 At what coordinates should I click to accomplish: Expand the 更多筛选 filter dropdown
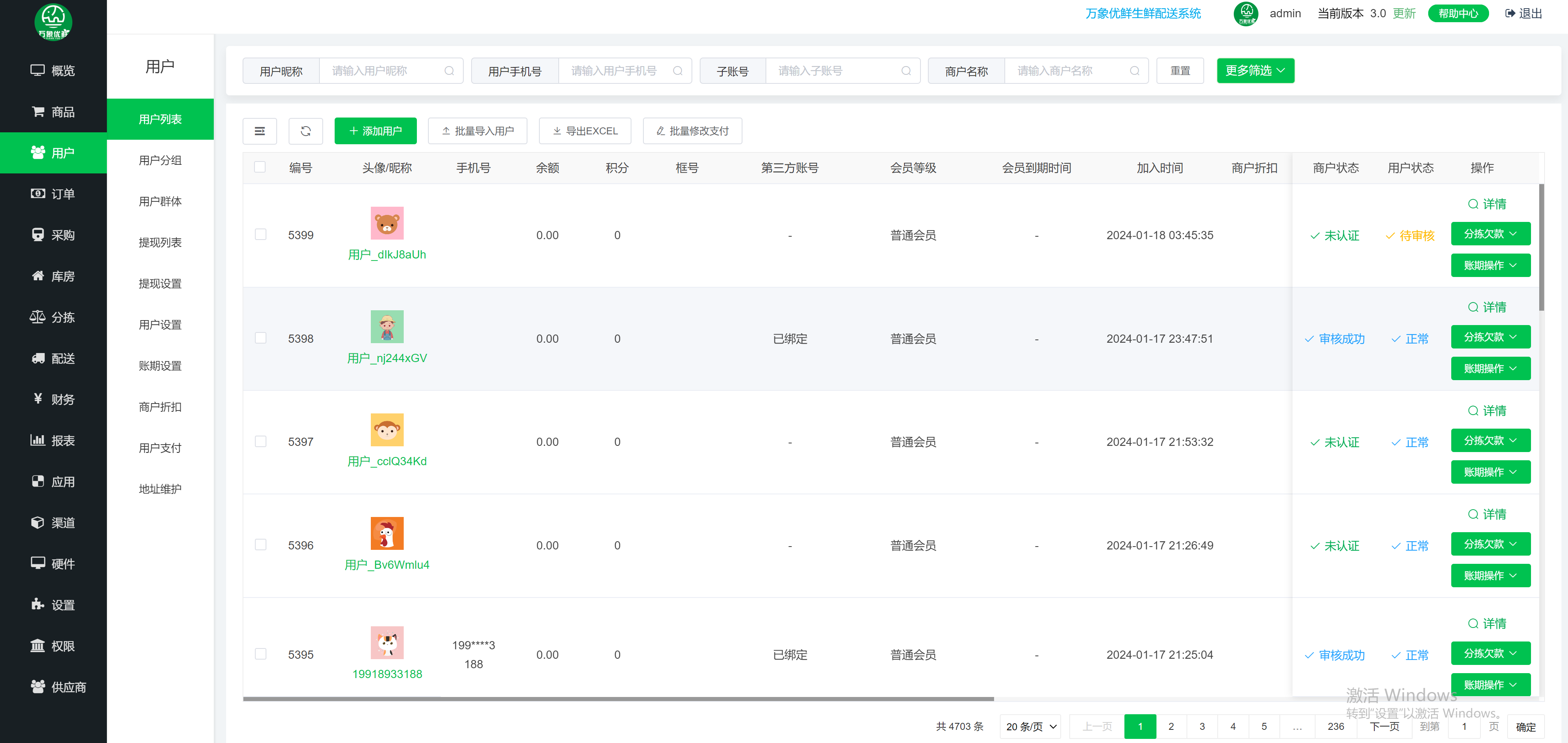coord(1254,71)
